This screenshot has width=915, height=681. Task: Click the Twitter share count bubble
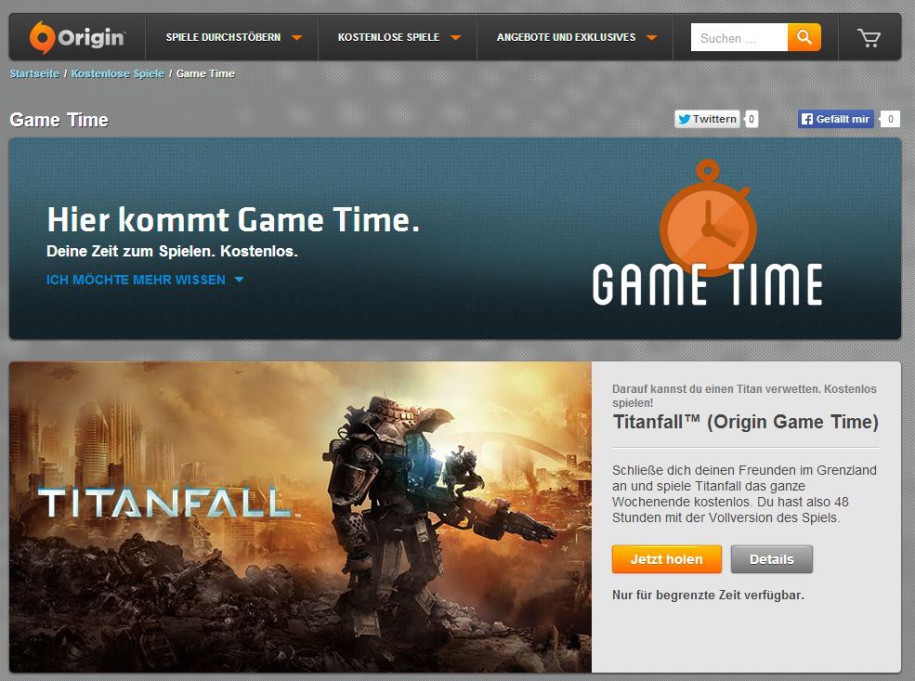coord(752,119)
